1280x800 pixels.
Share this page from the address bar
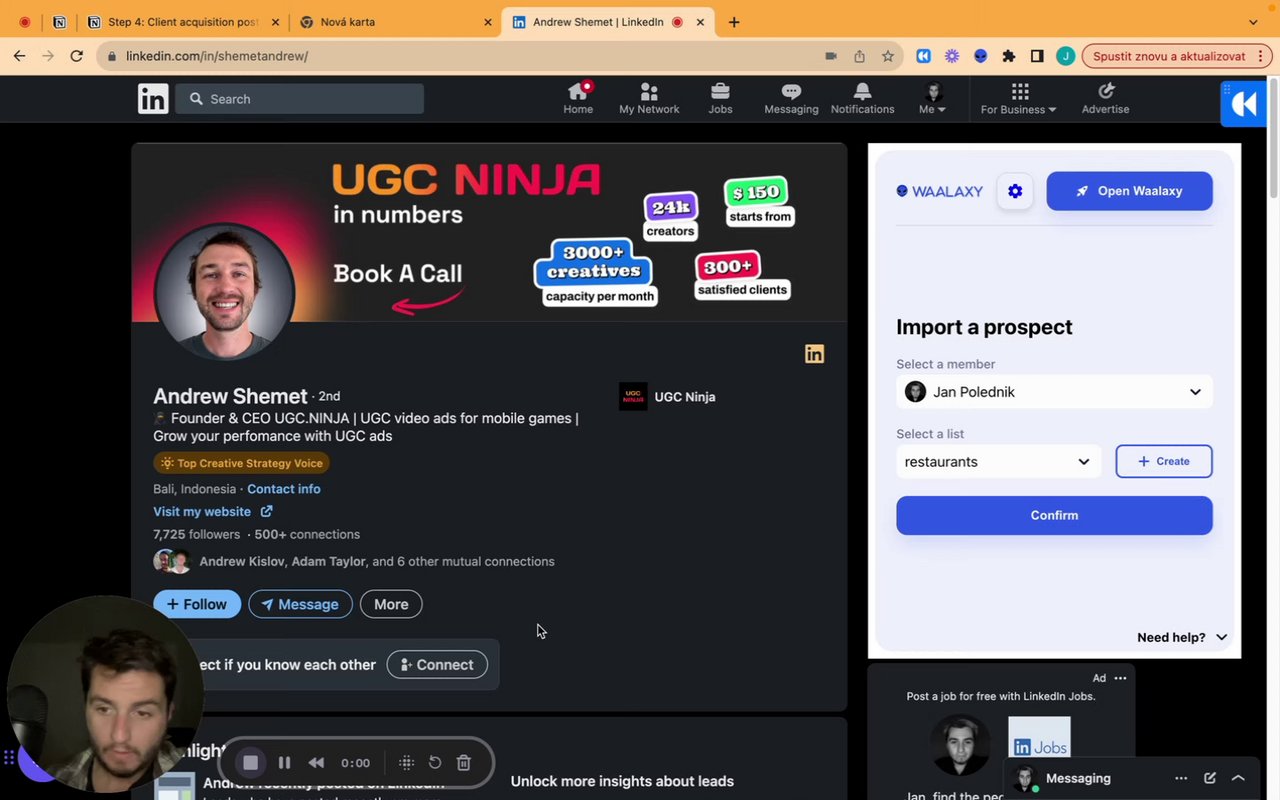tap(859, 56)
